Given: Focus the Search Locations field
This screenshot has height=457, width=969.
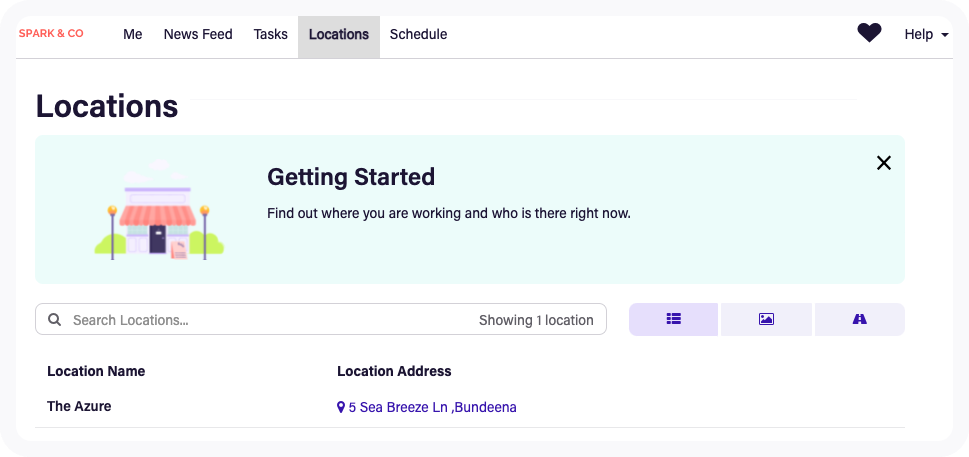Looking at the screenshot, I should pos(260,320).
